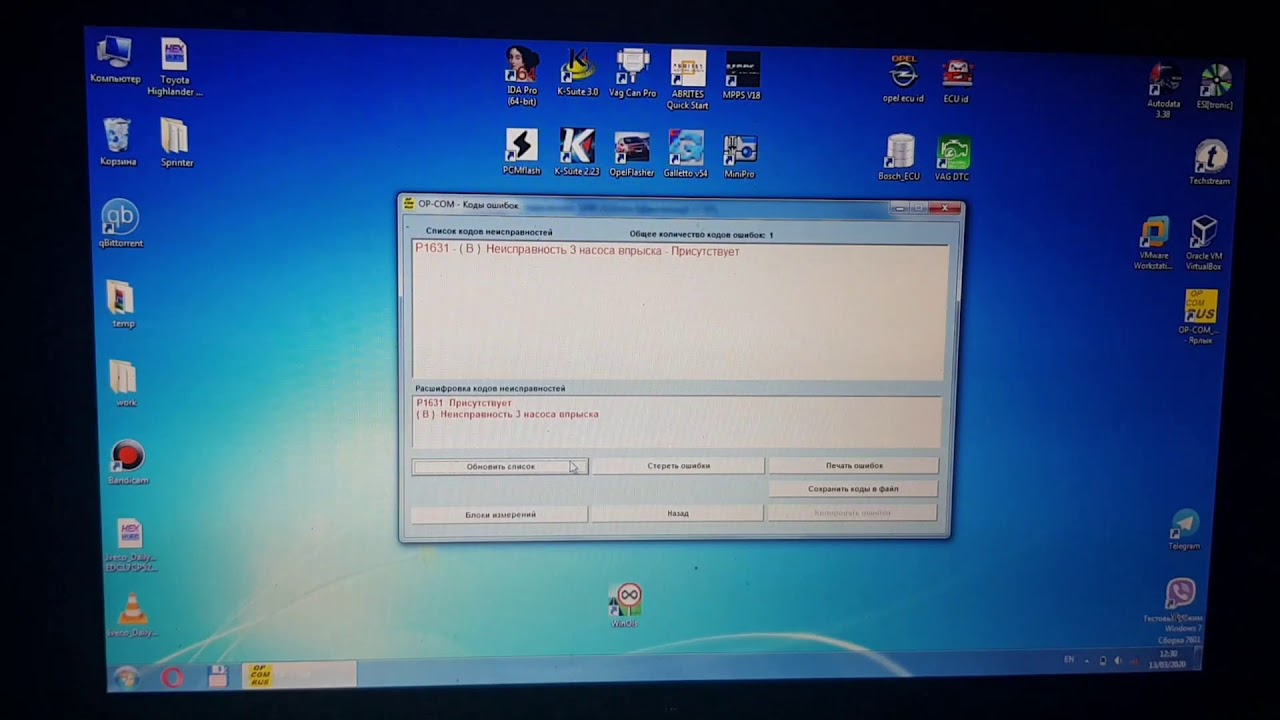Image resolution: width=1280 pixels, height=720 pixels.
Task: Launch Bandicam recorder icon
Action: tap(127, 463)
